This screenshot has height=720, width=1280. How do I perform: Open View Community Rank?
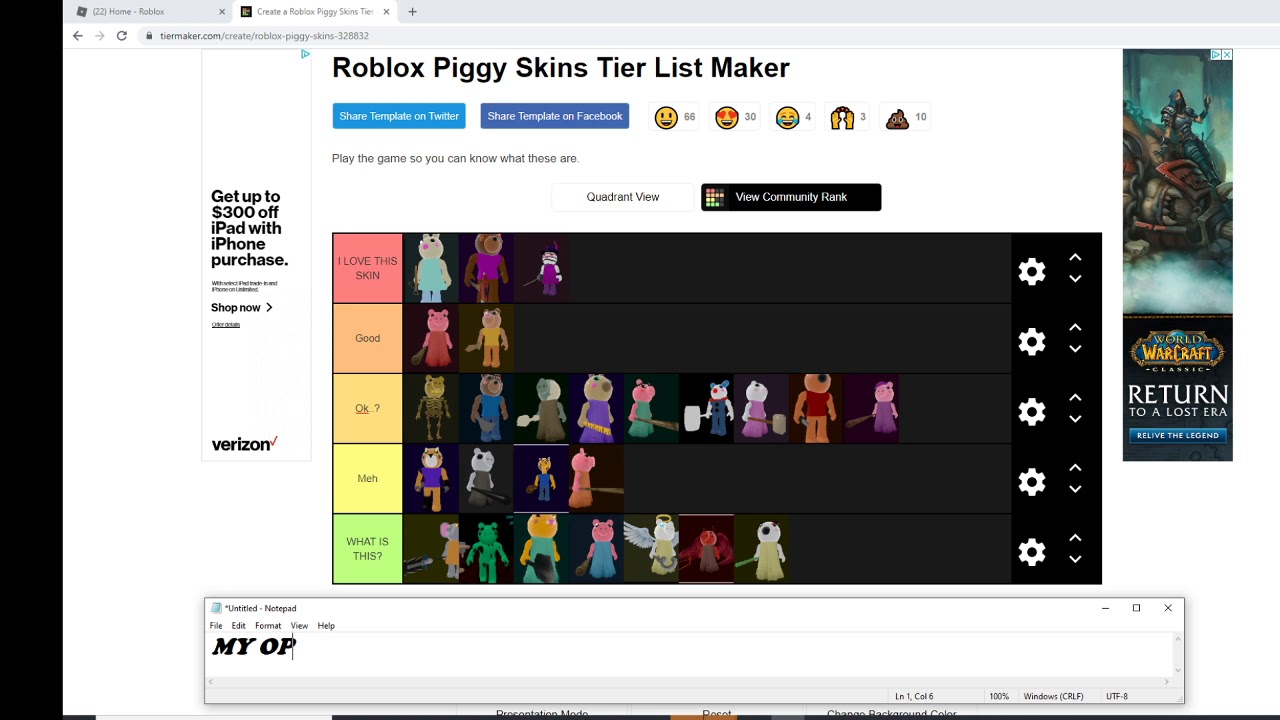pyautogui.click(x=791, y=197)
